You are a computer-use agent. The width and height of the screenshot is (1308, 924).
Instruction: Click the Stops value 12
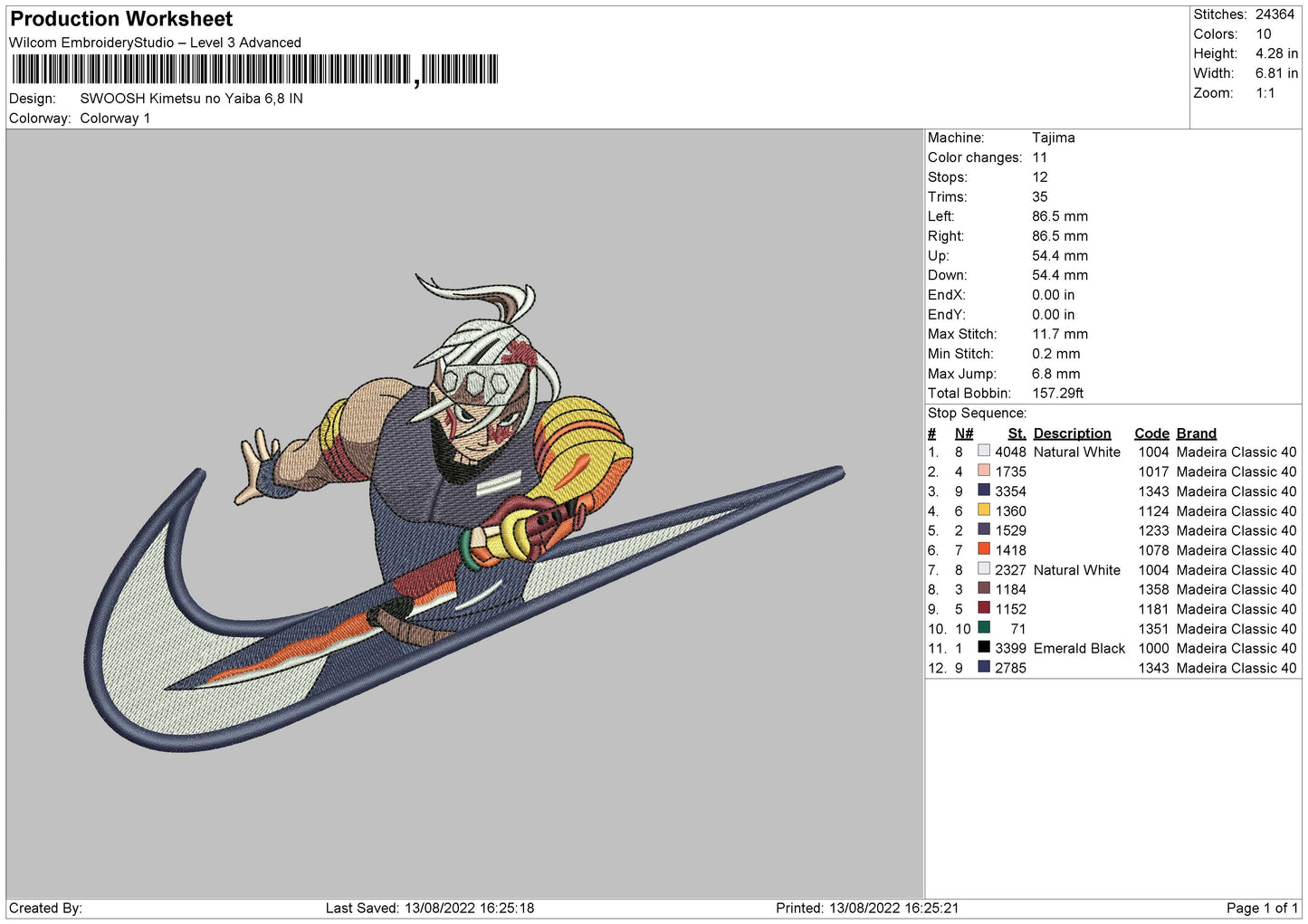point(1040,177)
